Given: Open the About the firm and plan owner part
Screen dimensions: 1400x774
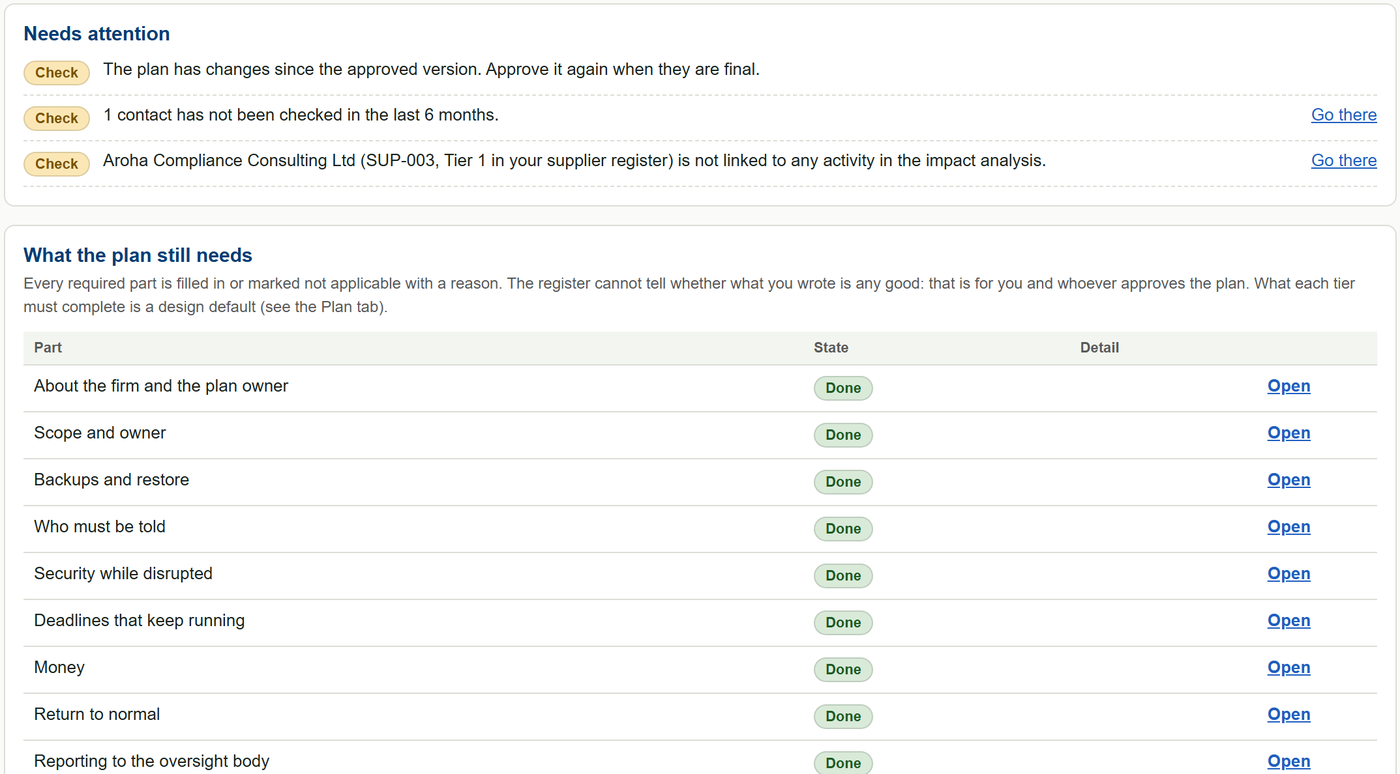Looking at the screenshot, I should click(1288, 386).
